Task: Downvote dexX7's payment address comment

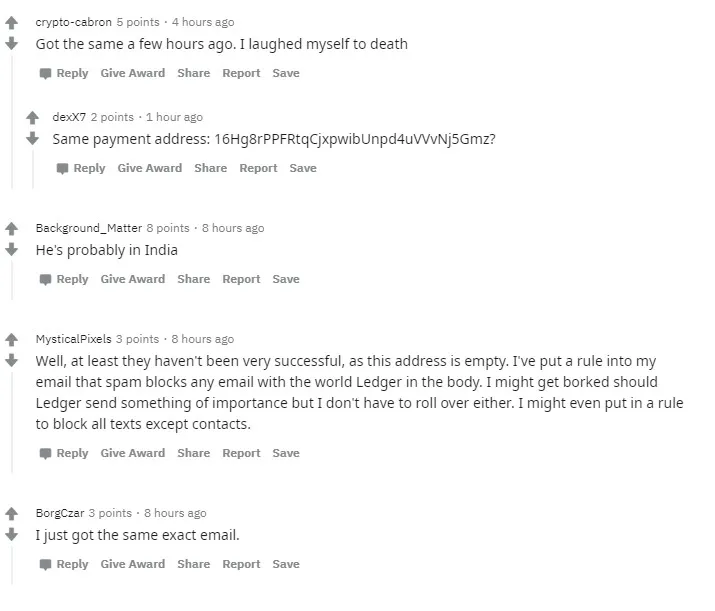Action: point(32,138)
